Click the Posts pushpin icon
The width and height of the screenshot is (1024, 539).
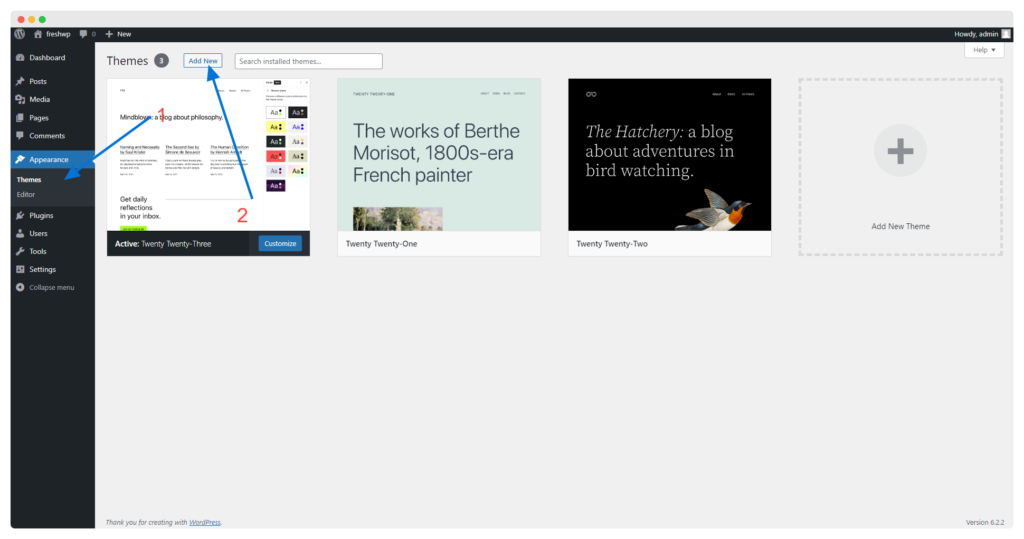(x=20, y=81)
